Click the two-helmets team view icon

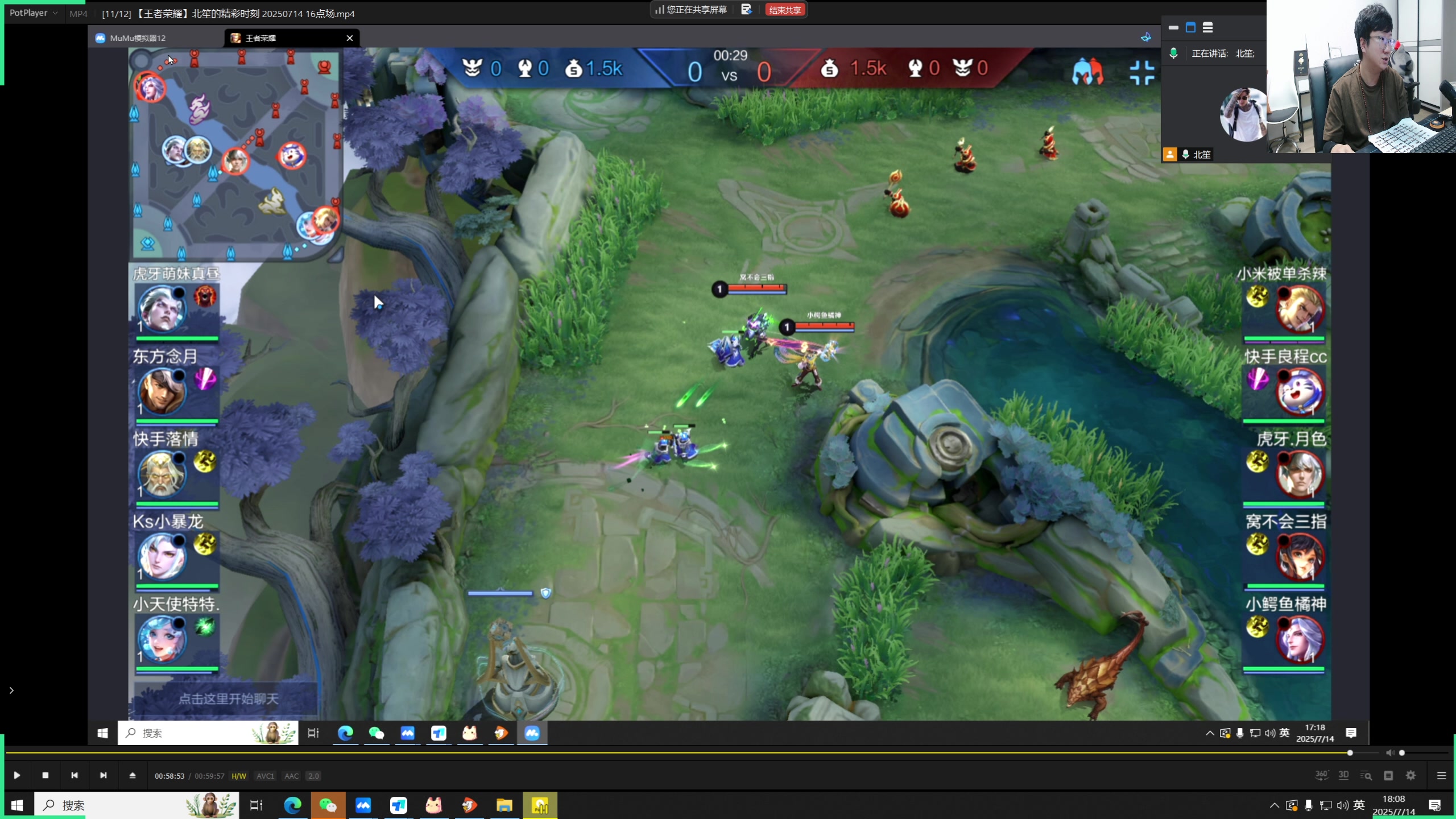[1087, 72]
